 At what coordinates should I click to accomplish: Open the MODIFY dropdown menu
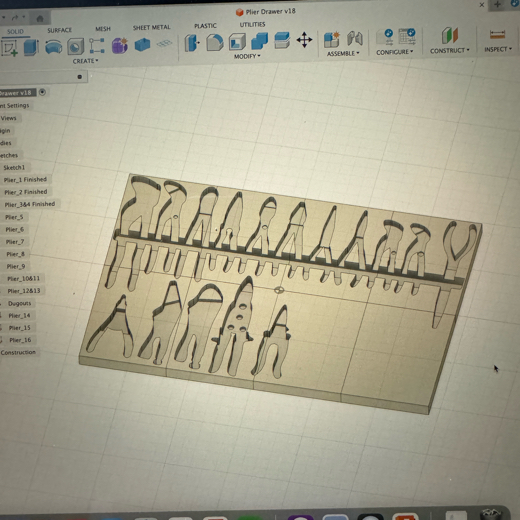pyautogui.click(x=247, y=56)
